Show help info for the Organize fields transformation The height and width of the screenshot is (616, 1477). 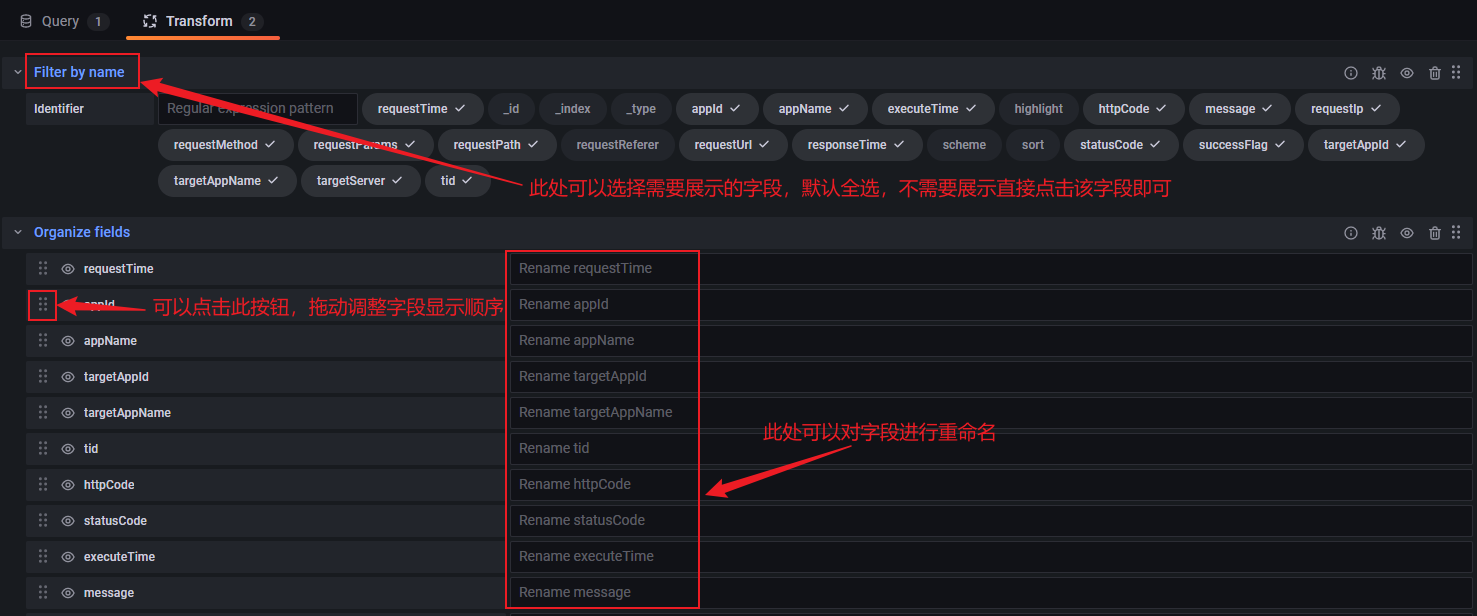(x=1351, y=232)
